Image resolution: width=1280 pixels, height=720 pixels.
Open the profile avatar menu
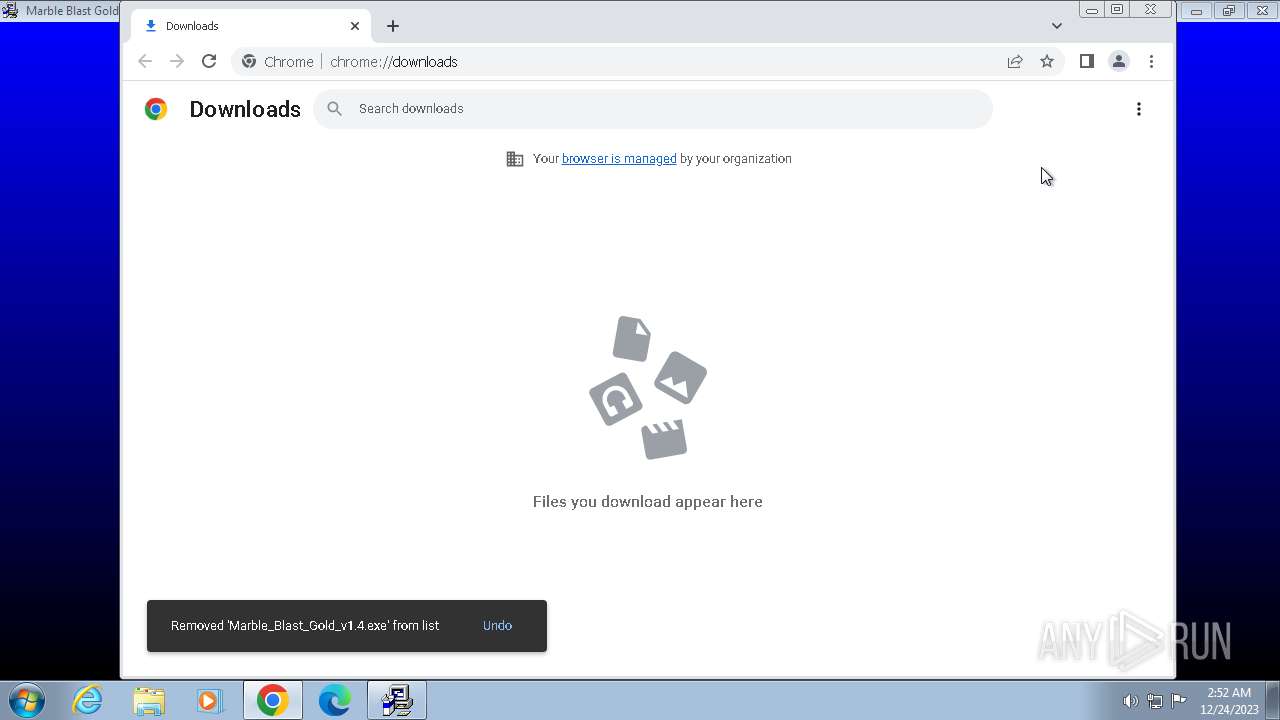(1119, 61)
